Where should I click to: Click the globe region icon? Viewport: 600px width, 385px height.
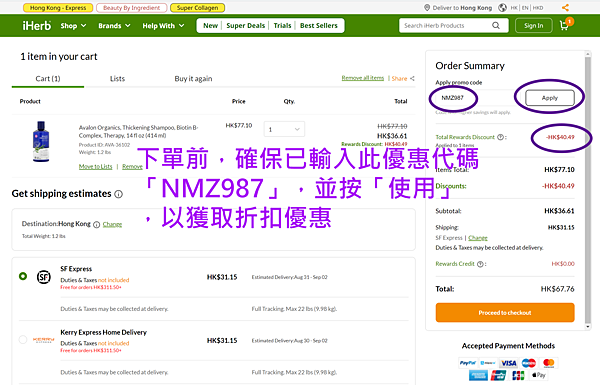(502, 8)
